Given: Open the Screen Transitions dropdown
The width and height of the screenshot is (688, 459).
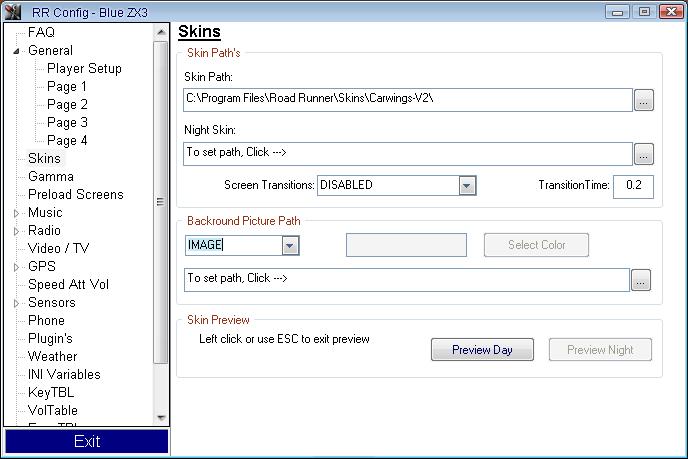Looking at the screenshot, I should pos(467,186).
